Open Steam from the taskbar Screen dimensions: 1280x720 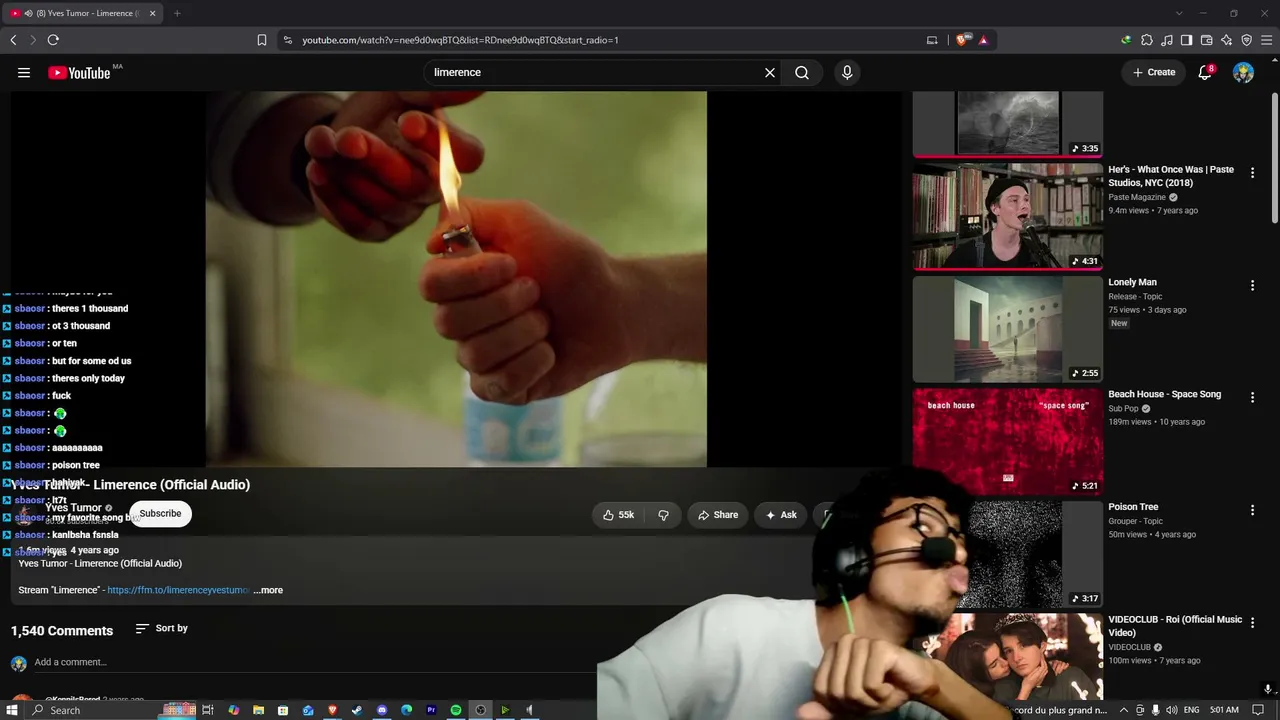(x=357, y=710)
